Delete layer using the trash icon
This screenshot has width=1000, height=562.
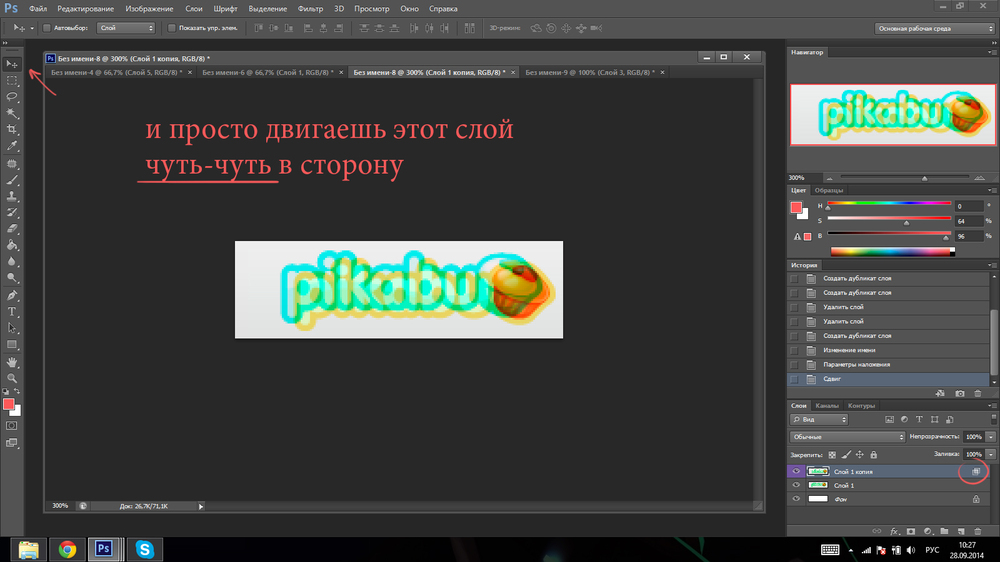click(977, 532)
